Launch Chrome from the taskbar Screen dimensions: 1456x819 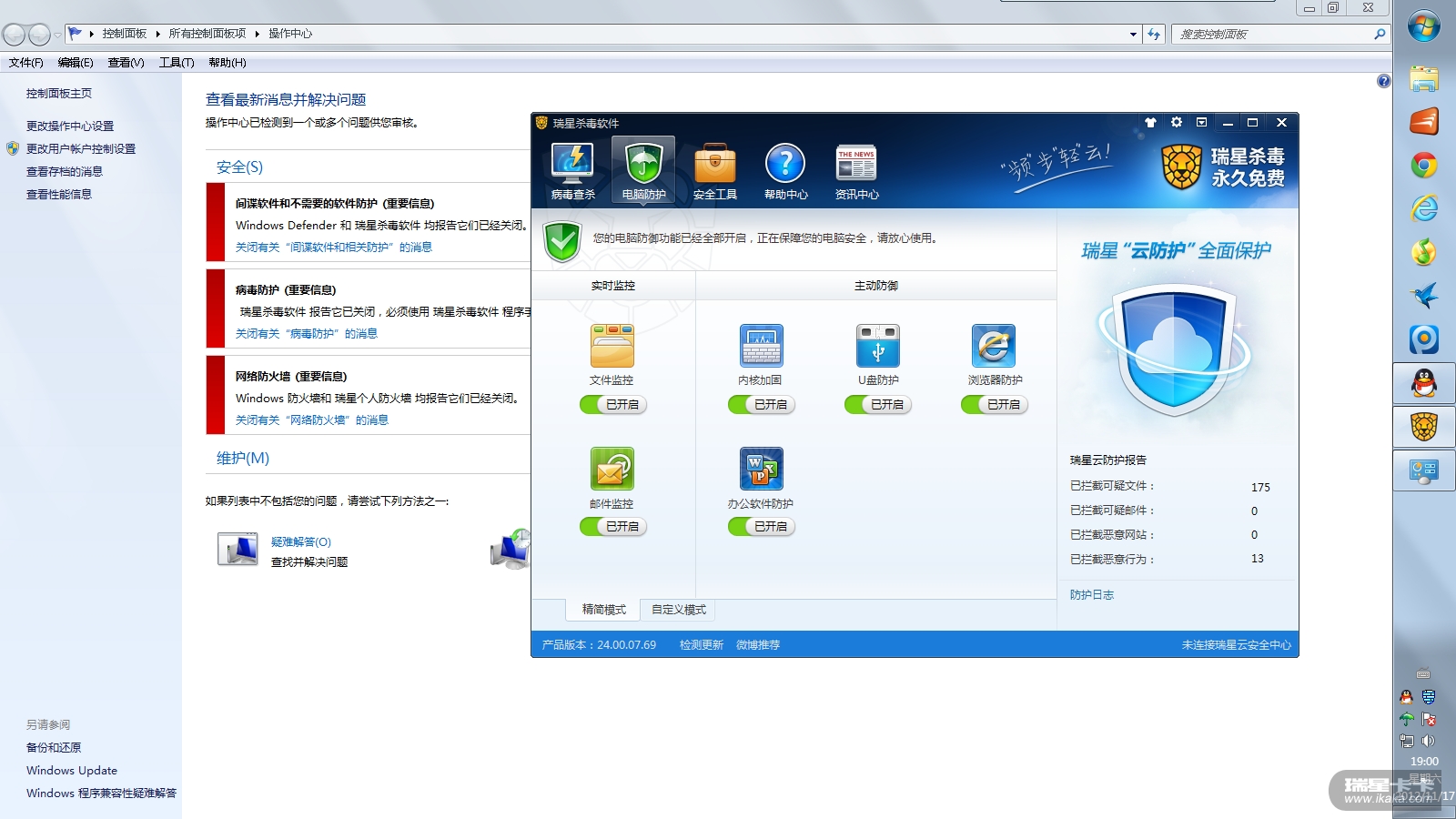coord(1424,165)
